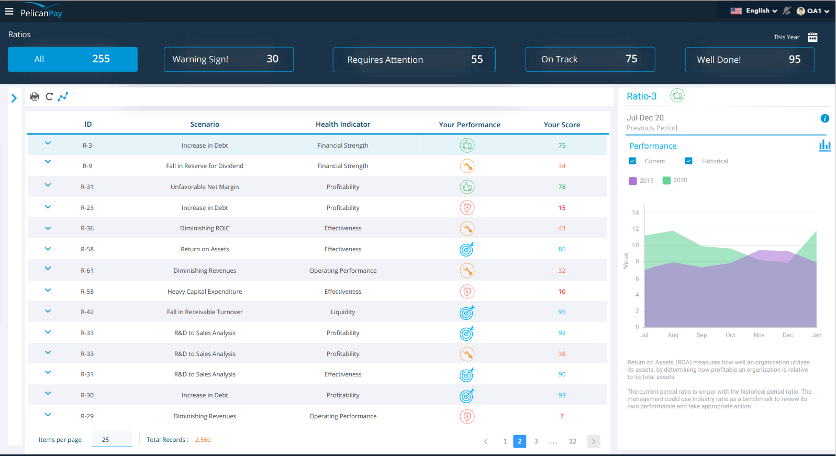Uncheck the Historical checkbox
The width and height of the screenshot is (836, 456).
tap(688, 161)
